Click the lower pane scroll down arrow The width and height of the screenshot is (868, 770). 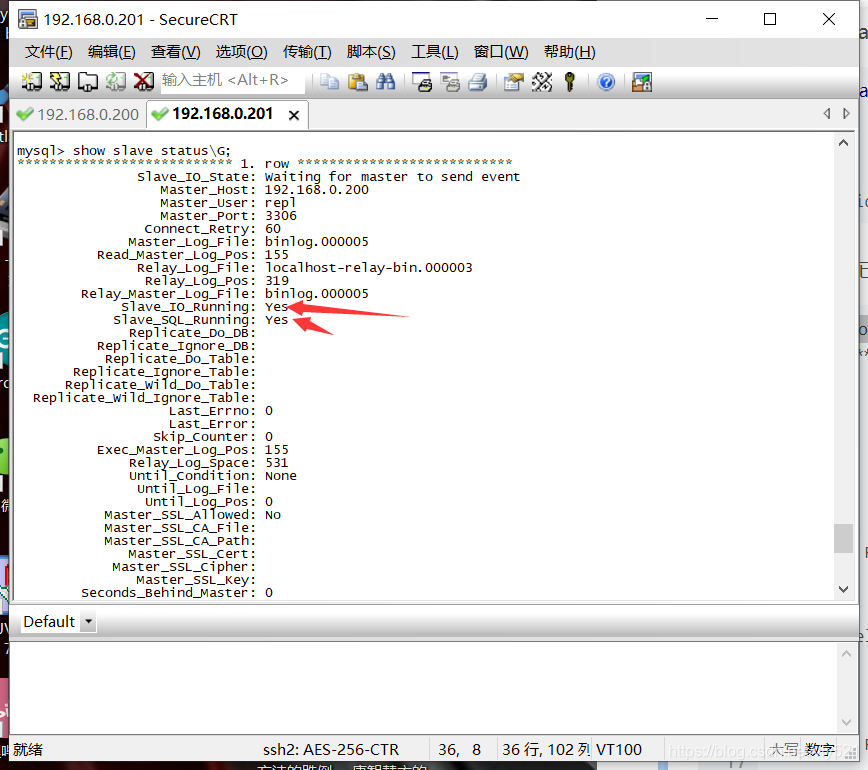pos(846,722)
